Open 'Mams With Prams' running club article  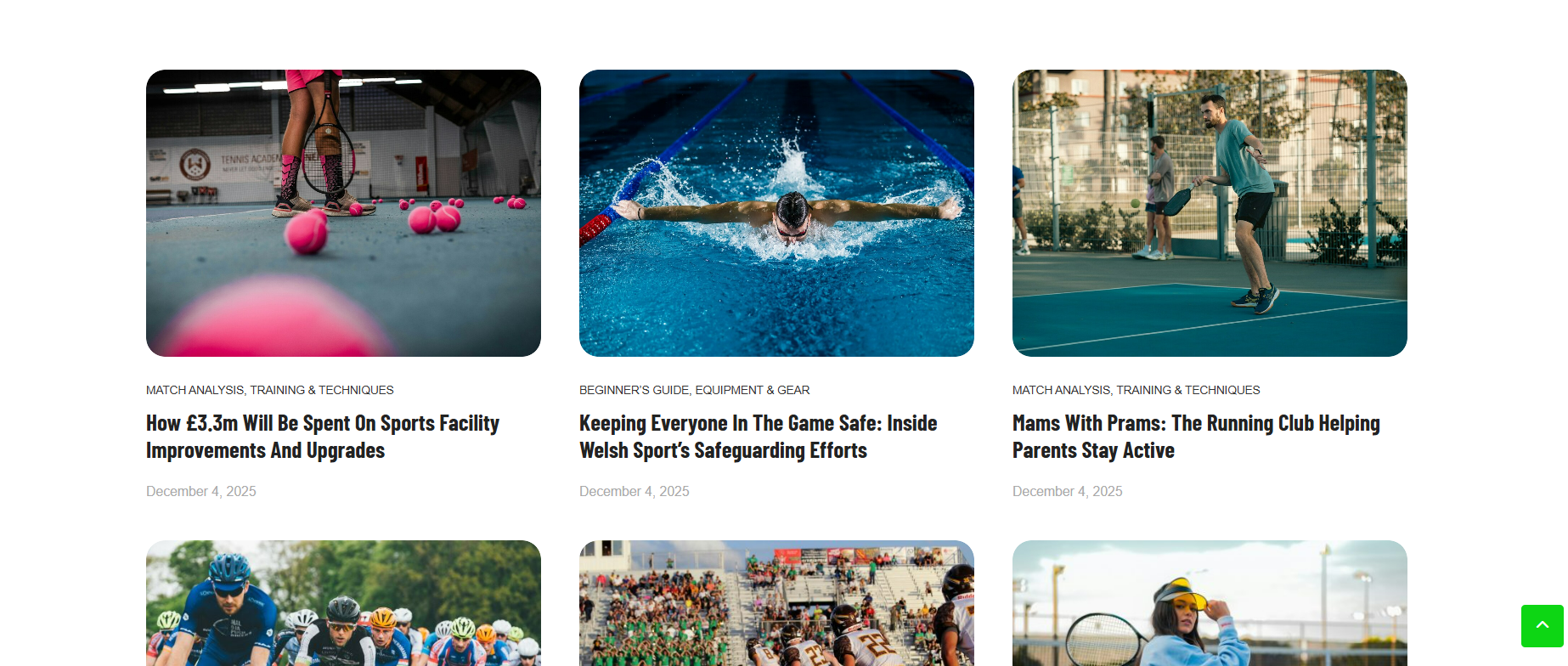coord(1196,437)
